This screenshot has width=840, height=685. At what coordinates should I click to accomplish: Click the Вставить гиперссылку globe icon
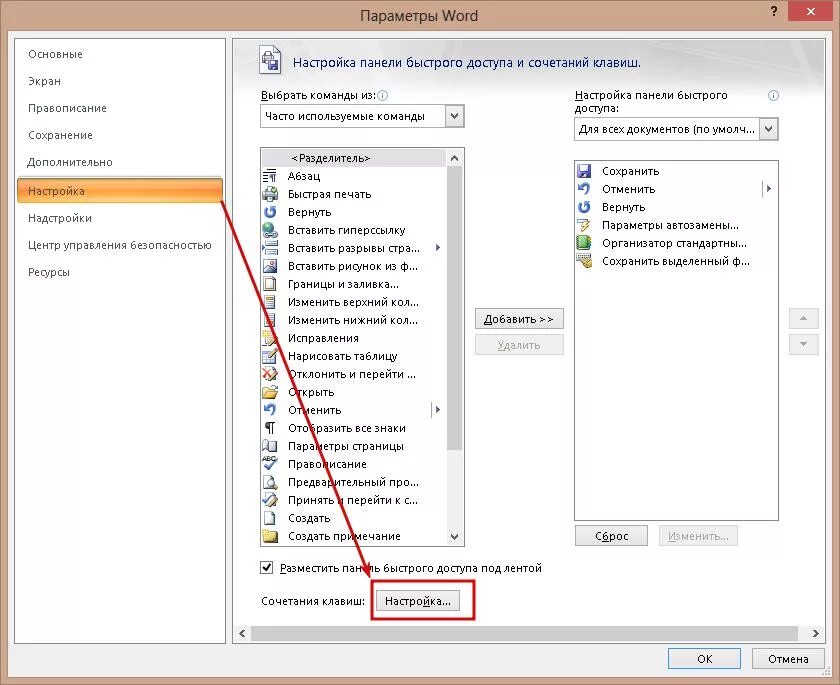coord(269,230)
